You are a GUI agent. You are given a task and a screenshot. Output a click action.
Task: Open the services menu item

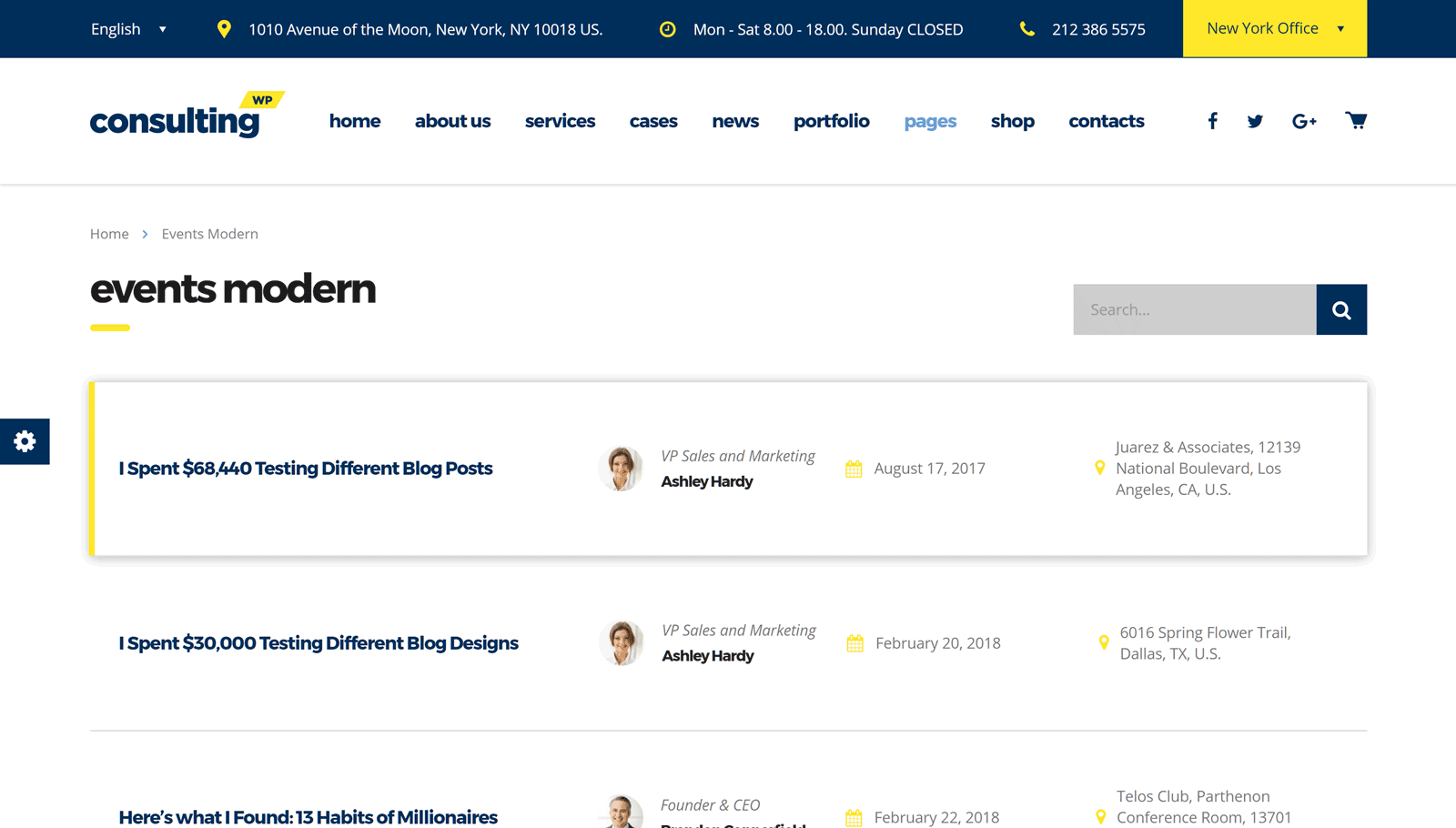pyautogui.click(x=560, y=121)
